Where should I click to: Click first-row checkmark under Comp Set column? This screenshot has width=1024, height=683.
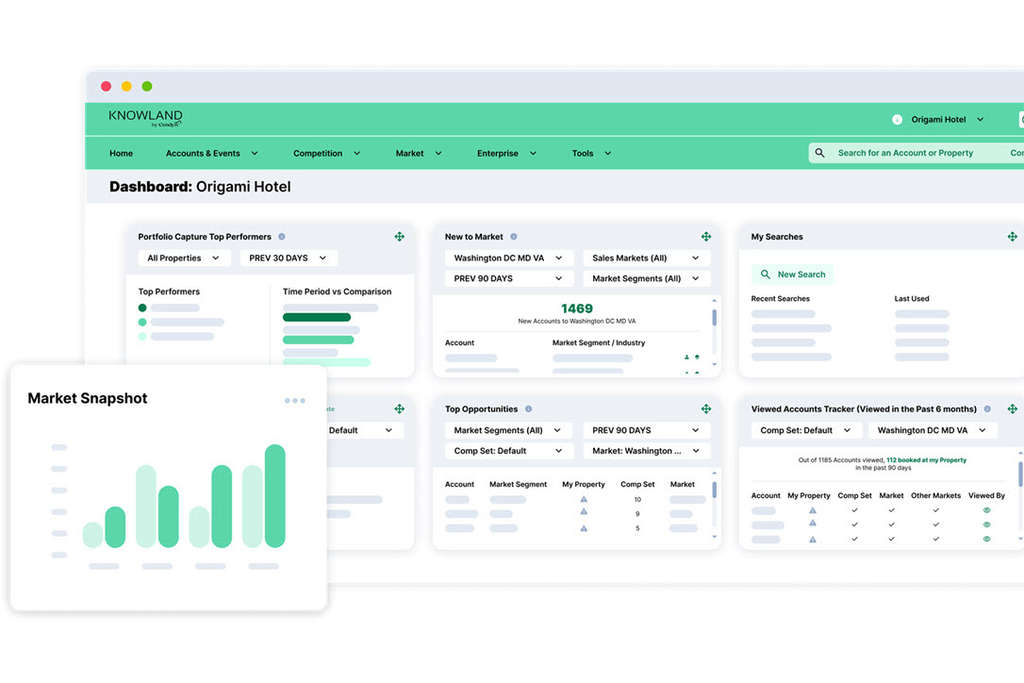coord(854,510)
